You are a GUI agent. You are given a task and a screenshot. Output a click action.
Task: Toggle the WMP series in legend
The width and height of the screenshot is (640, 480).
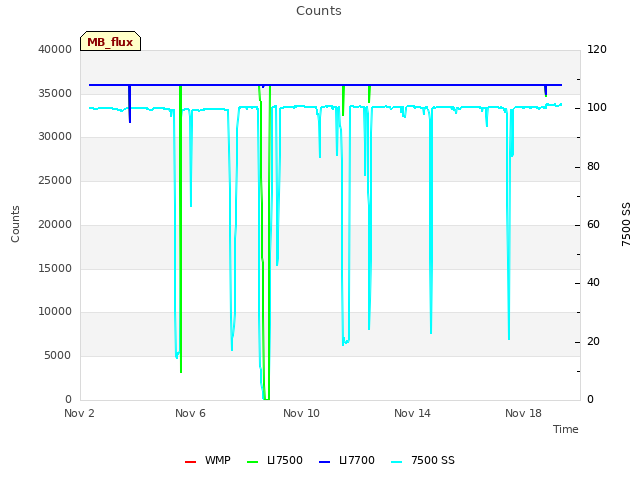(x=207, y=460)
